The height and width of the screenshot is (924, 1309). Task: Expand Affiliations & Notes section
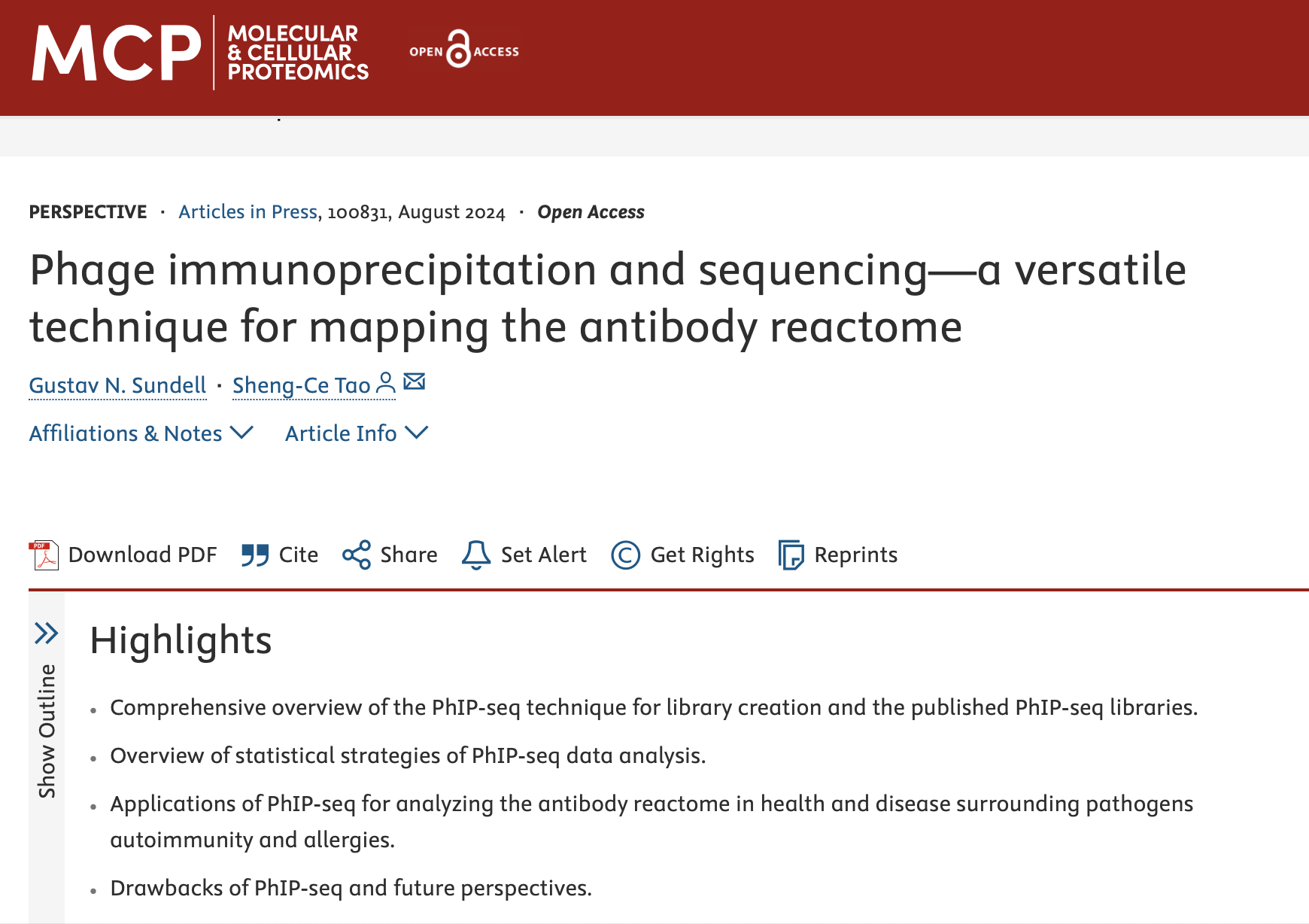pyautogui.click(x=141, y=433)
